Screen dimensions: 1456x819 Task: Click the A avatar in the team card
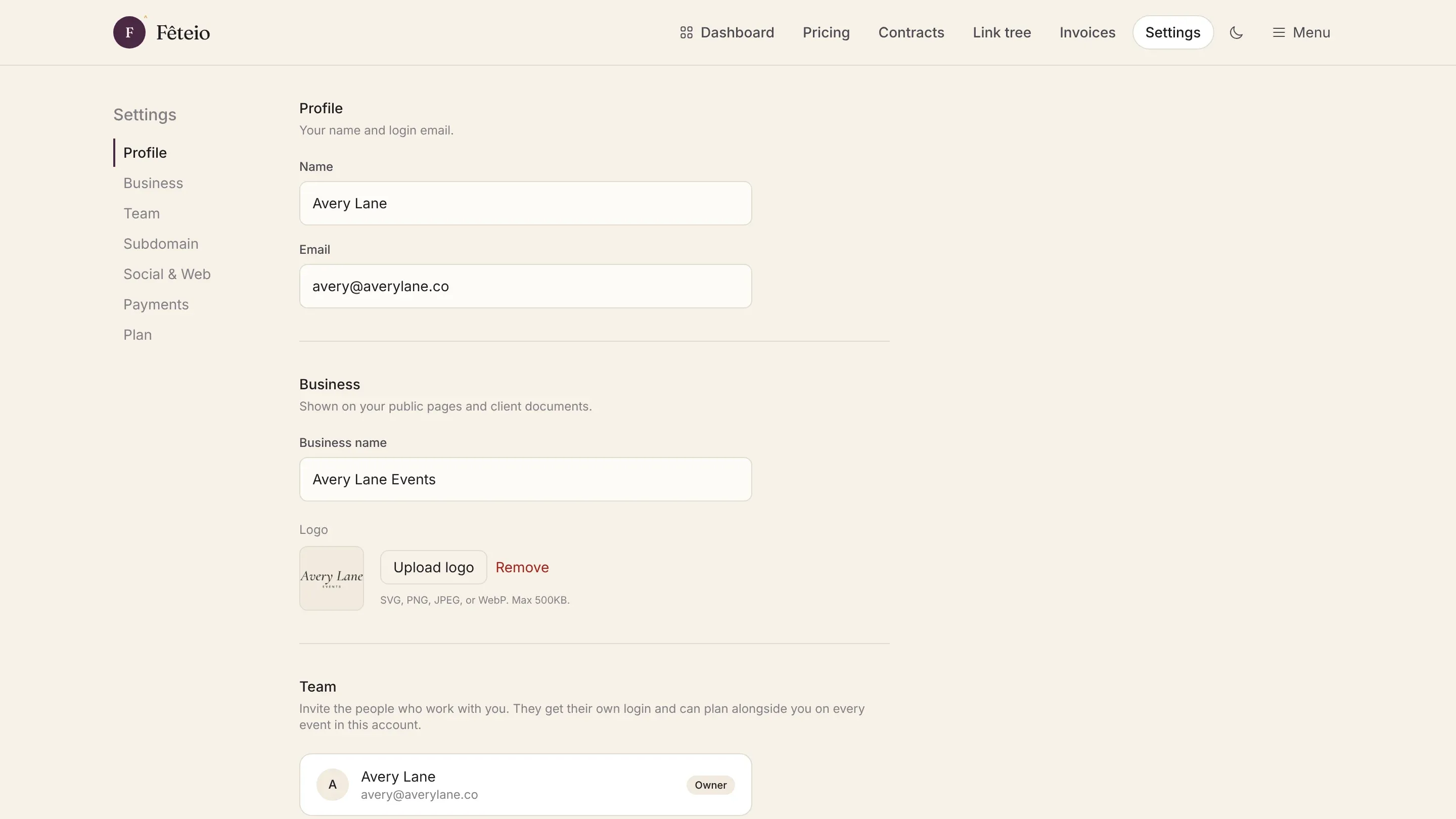[x=332, y=785]
